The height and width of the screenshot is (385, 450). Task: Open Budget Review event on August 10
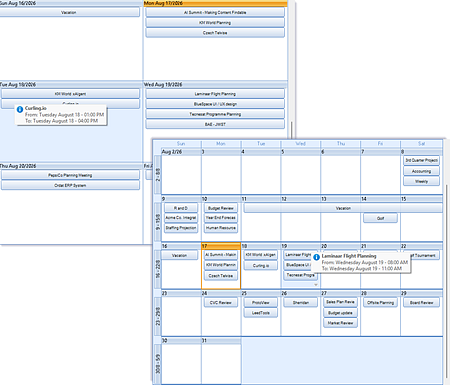221,208
